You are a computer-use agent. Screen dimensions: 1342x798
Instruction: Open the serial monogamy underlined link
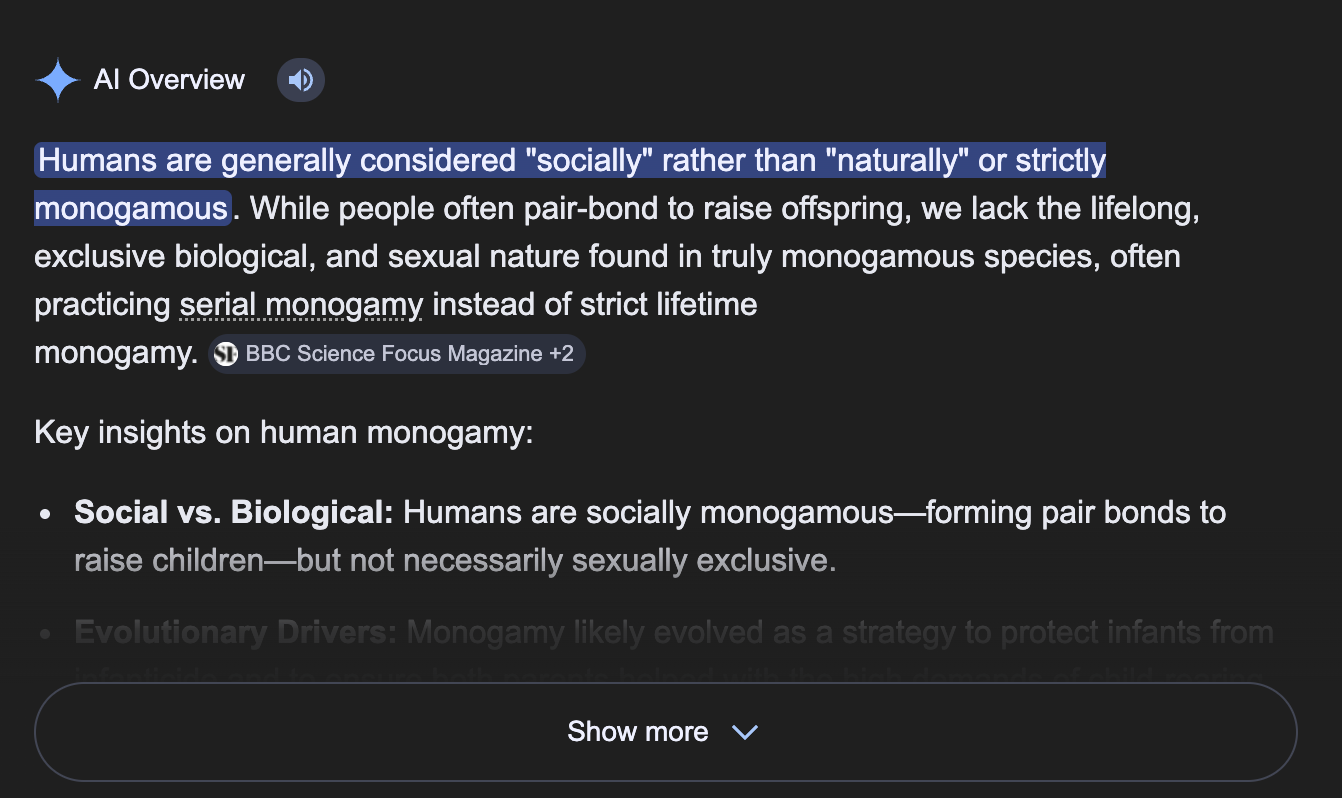pos(301,304)
